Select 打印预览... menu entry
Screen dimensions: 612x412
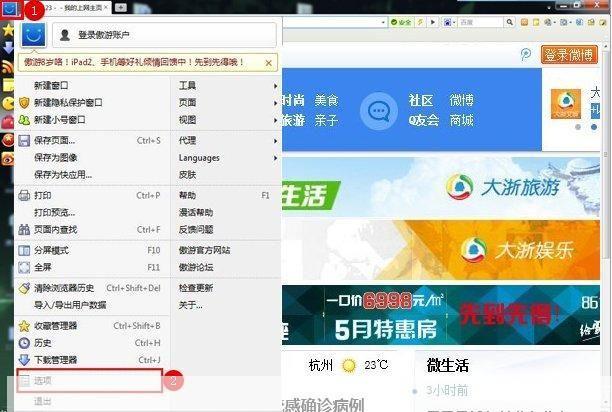[55, 213]
